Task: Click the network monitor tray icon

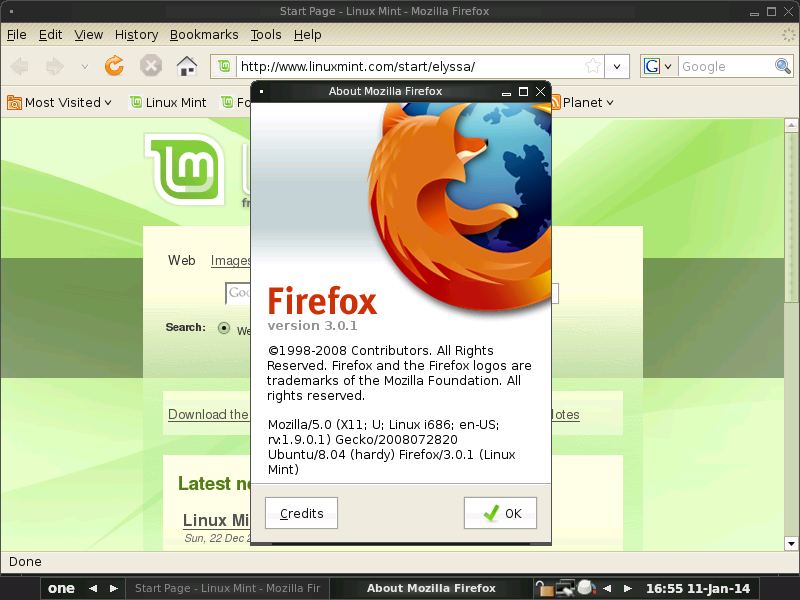Action: pyautogui.click(x=565, y=588)
